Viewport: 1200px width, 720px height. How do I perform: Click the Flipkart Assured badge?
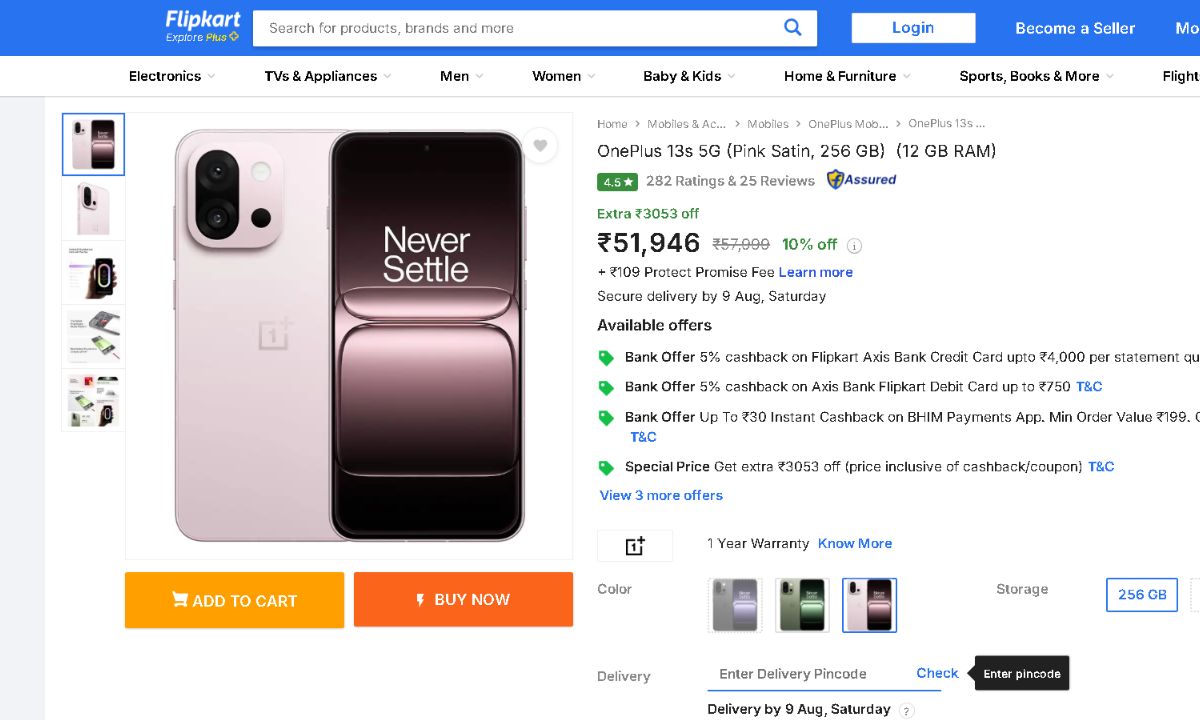point(861,180)
